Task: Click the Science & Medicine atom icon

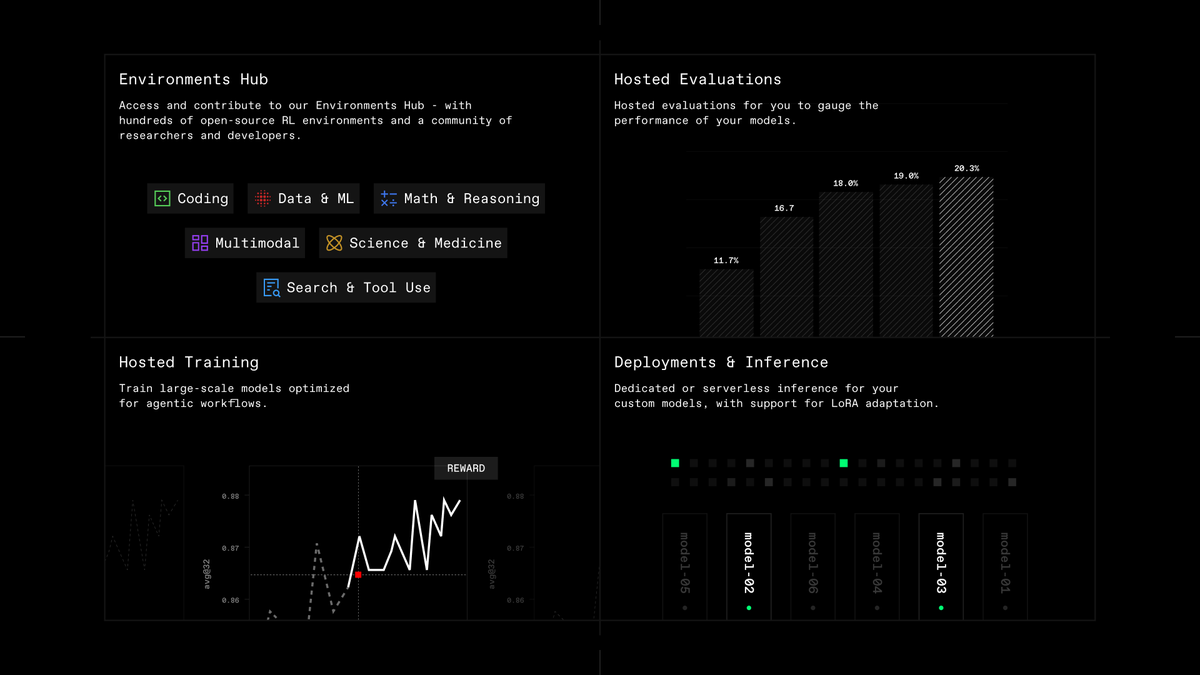Action: coord(334,243)
